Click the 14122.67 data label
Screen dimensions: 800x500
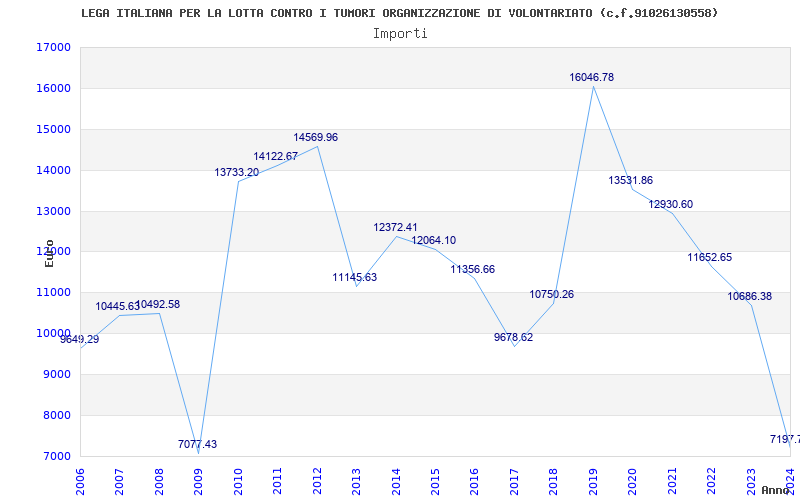276,157
